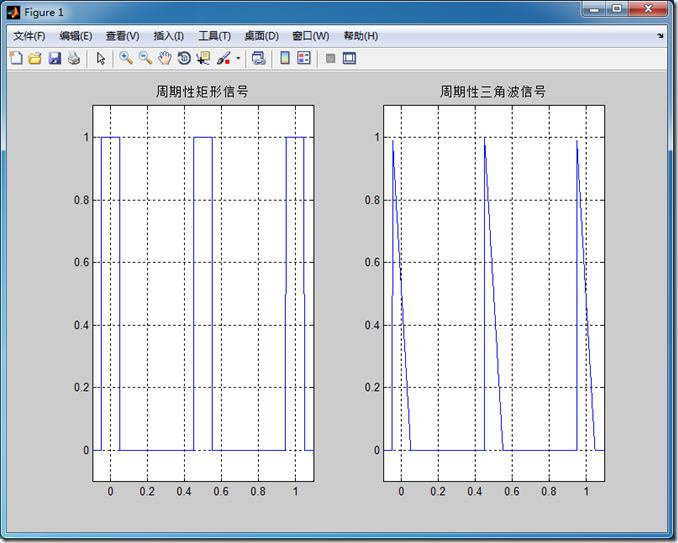
Task: Open the 查看(V) menu
Action: pyautogui.click(x=122, y=36)
